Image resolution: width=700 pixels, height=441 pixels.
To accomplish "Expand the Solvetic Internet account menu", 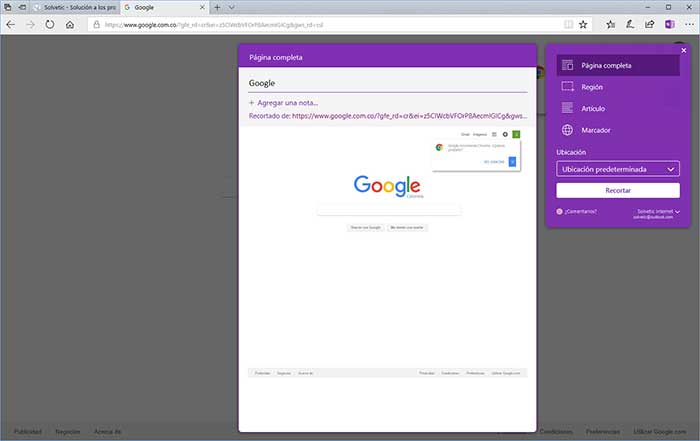I will point(656,214).
